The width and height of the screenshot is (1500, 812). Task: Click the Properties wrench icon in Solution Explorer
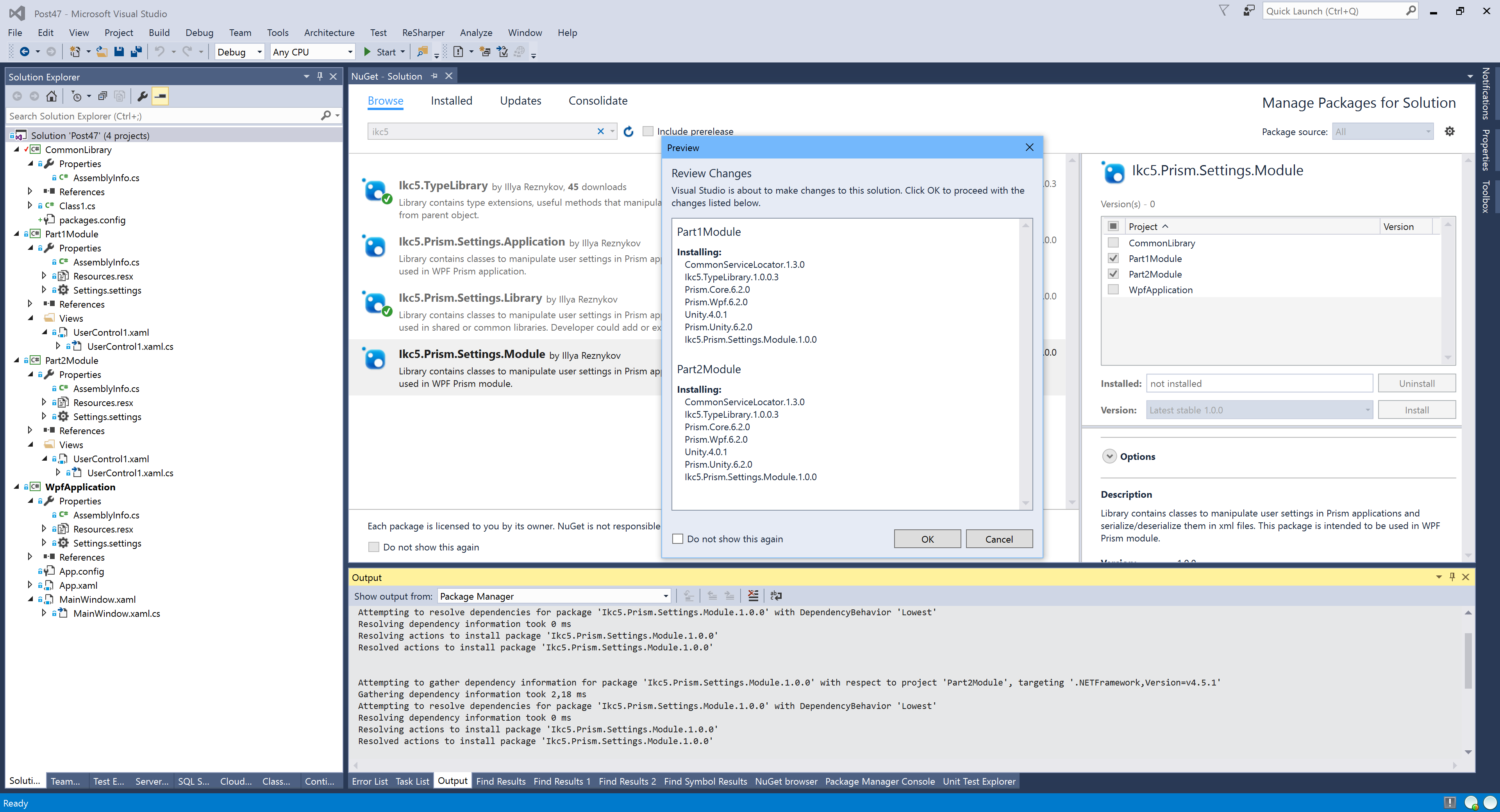pos(143,97)
